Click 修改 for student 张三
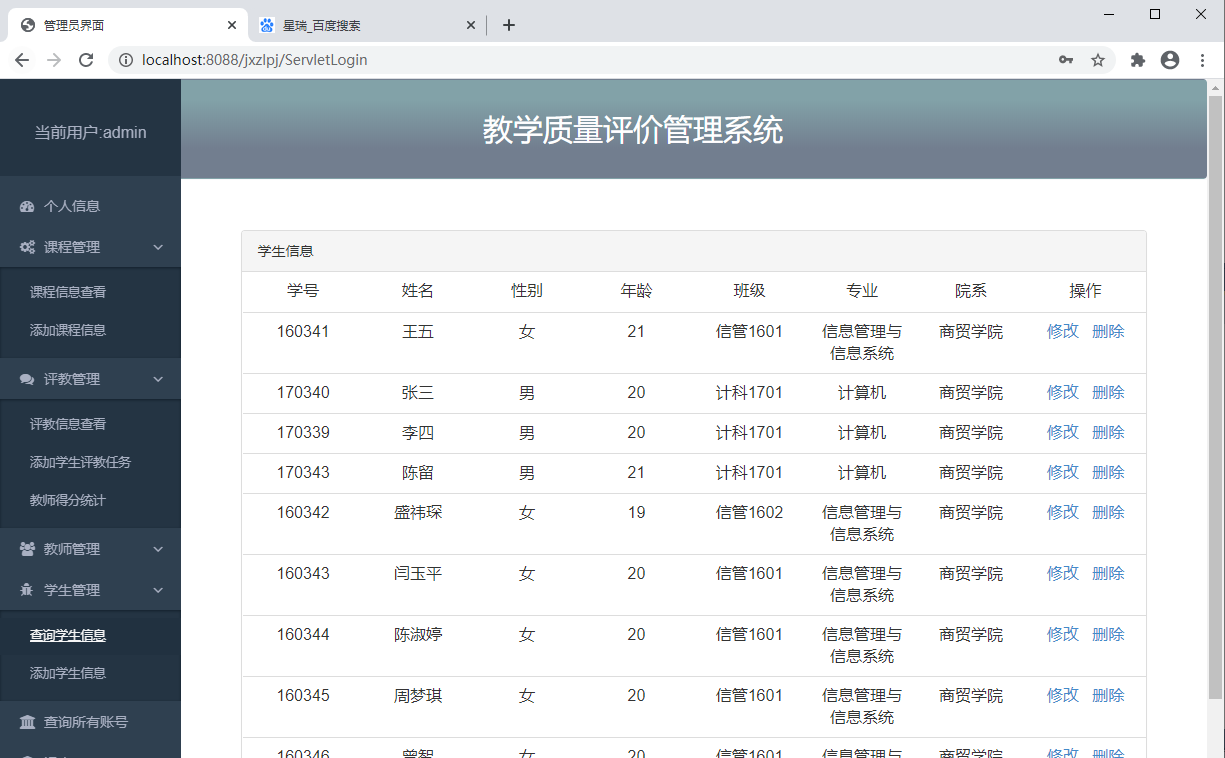 [x=1063, y=392]
